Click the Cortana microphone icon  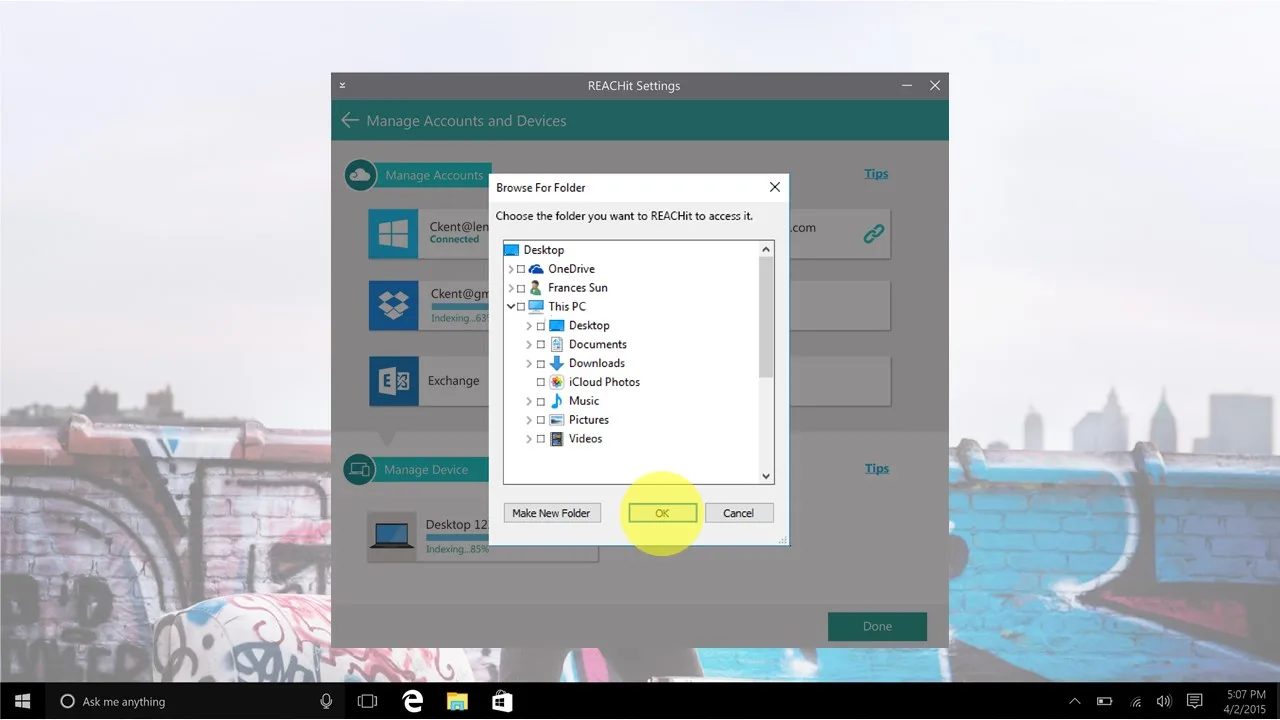[x=326, y=701]
